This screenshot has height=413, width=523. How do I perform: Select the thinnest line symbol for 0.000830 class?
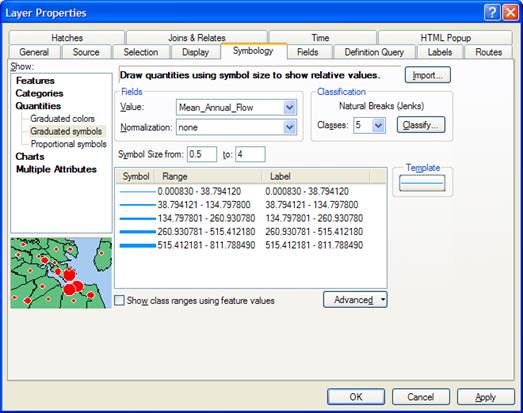click(x=137, y=192)
